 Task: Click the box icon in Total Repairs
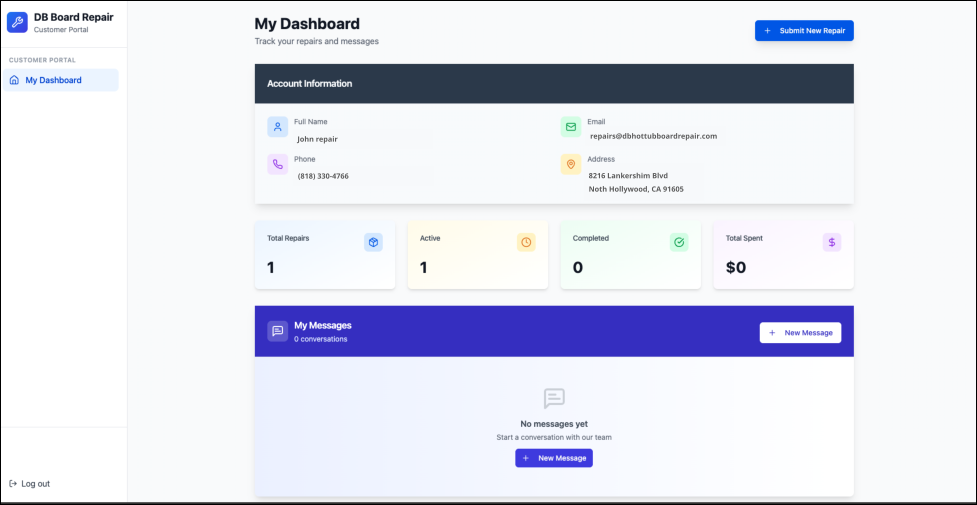373,242
